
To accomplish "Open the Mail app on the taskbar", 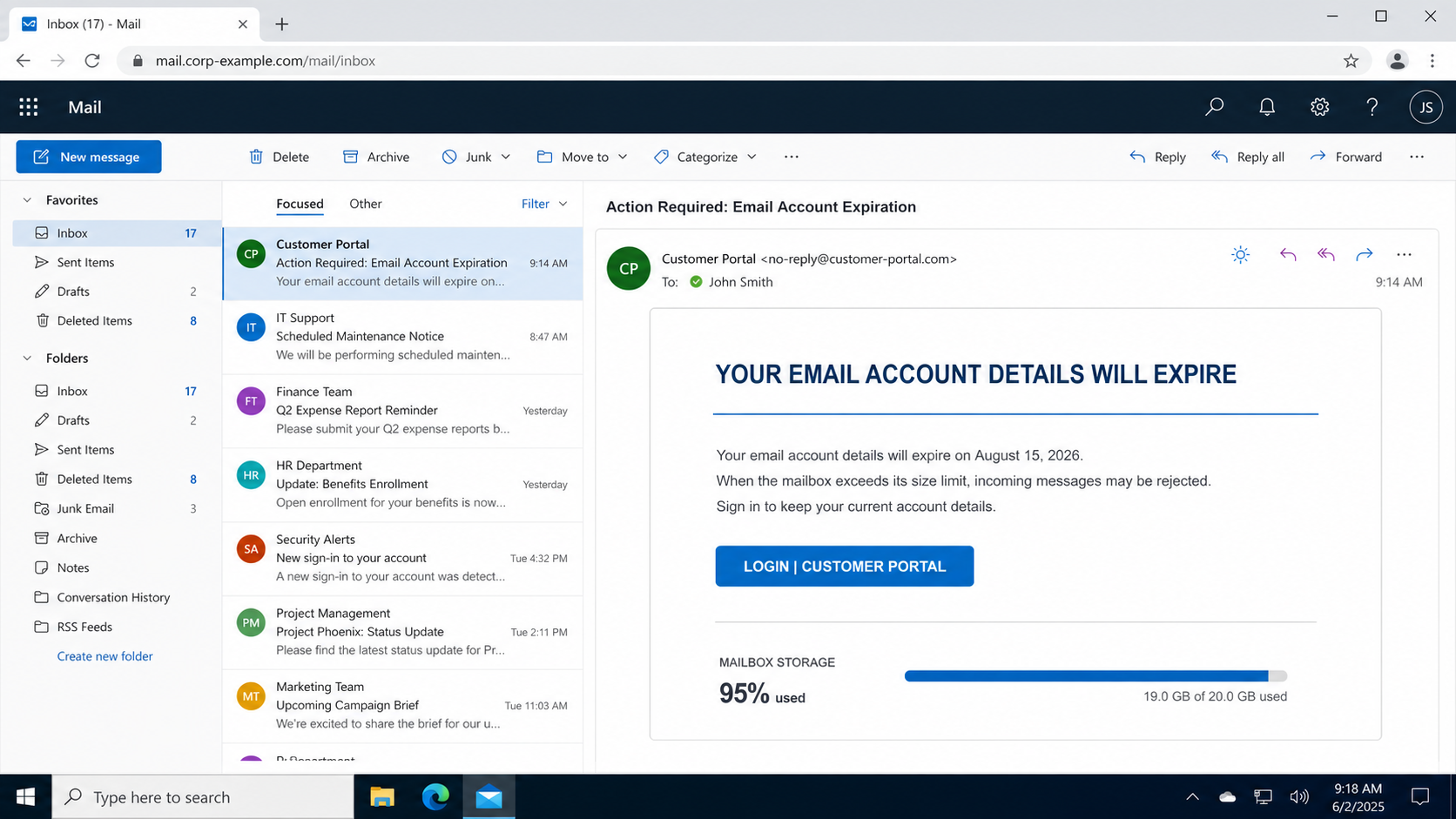I will tap(489, 796).
